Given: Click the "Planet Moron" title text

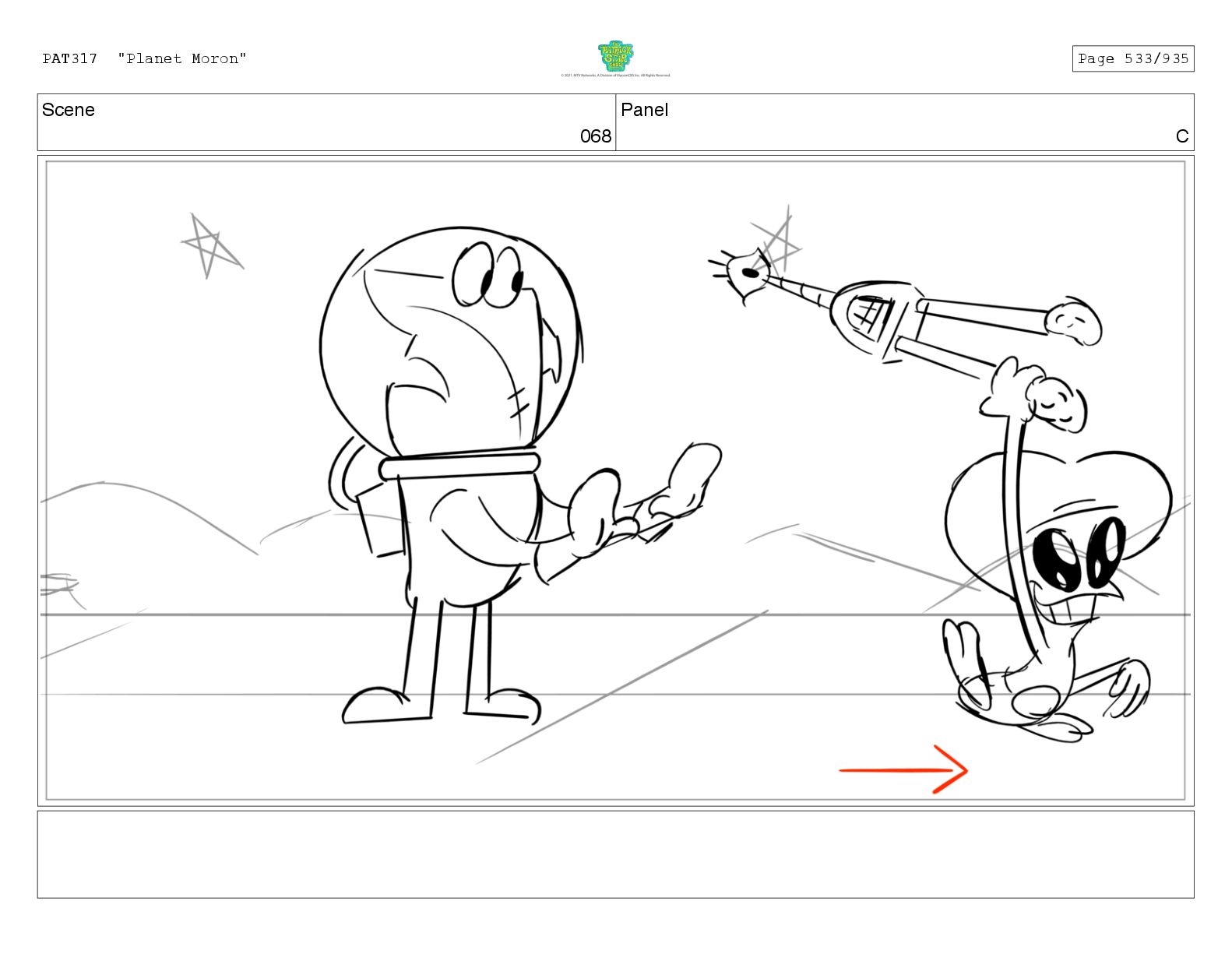Looking at the screenshot, I should click(x=182, y=58).
